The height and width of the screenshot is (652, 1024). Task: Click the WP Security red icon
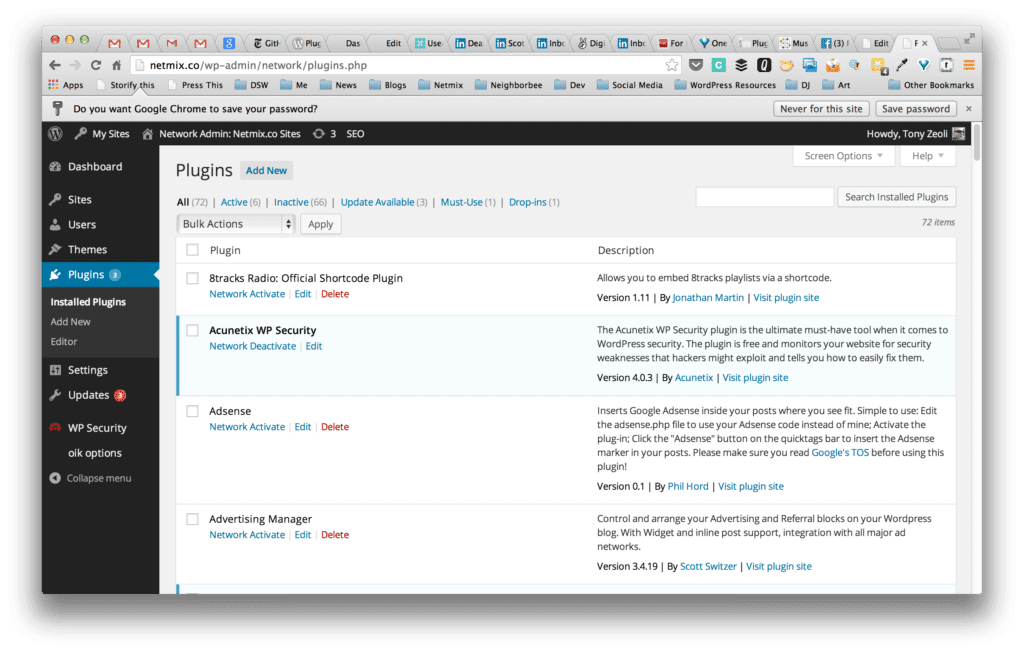click(56, 427)
